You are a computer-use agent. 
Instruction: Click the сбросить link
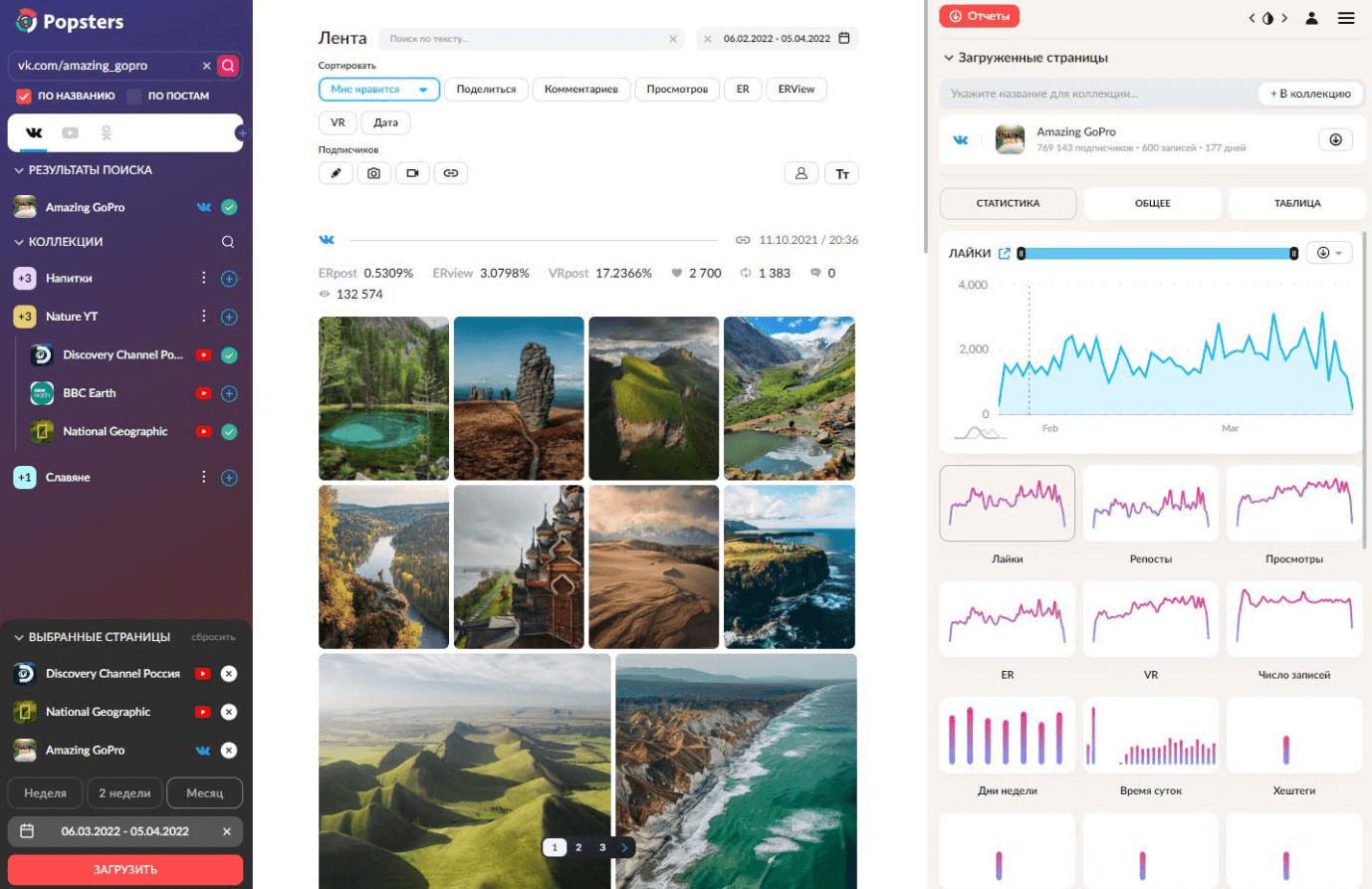[x=213, y=637]
